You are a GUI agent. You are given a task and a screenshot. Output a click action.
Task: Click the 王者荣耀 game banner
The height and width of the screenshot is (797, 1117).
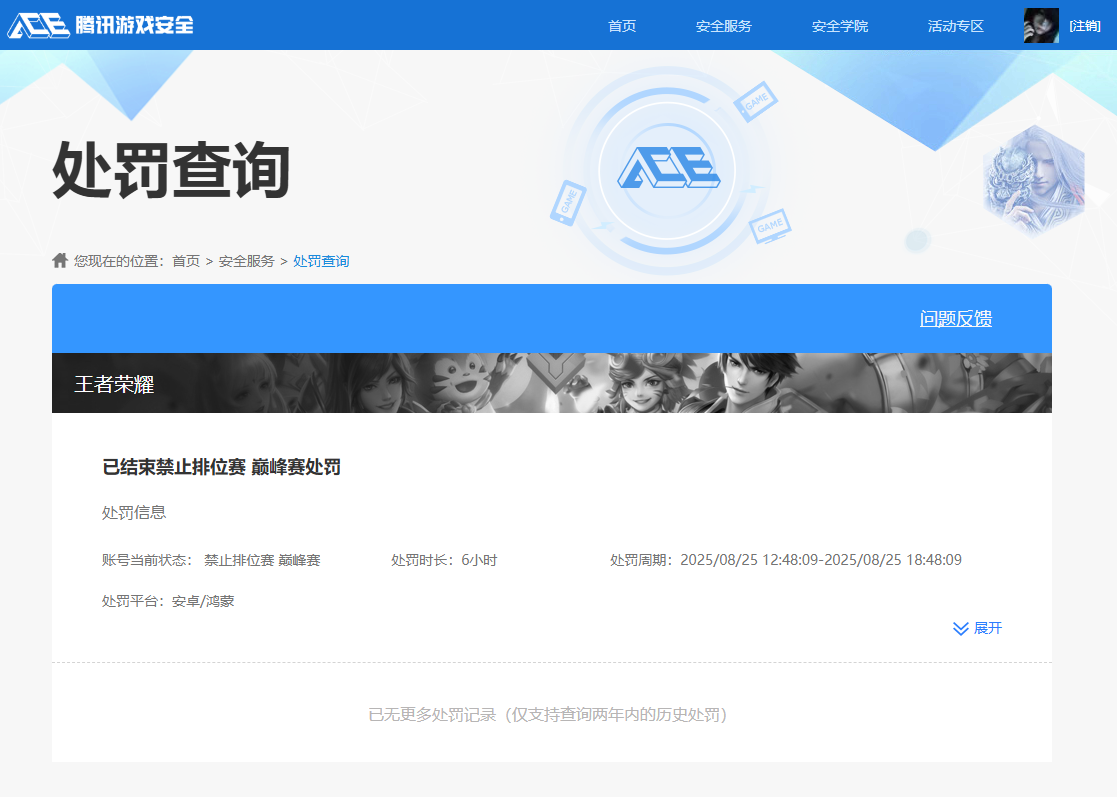[551, 383]
